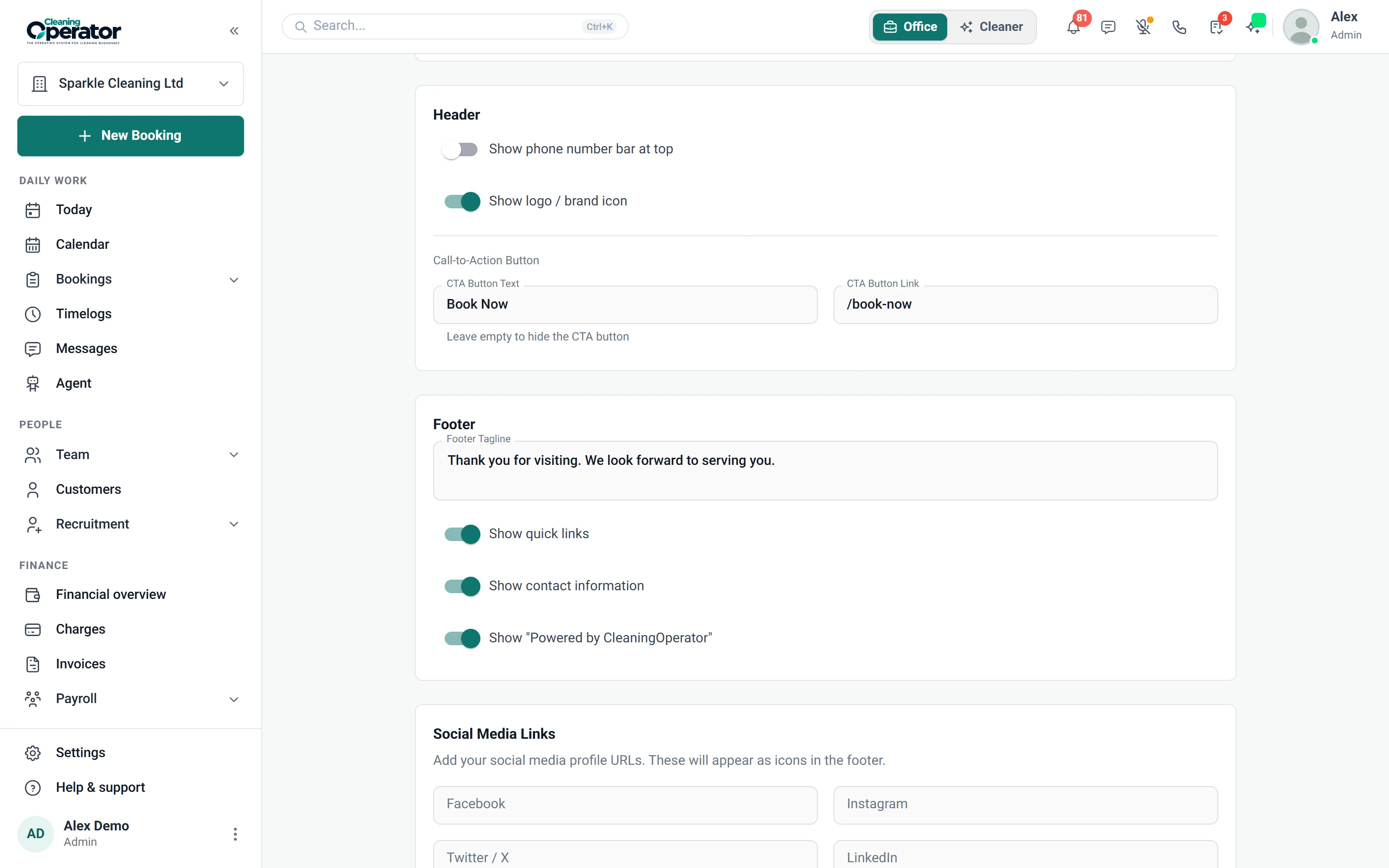This screenshot has width=1389, height=868.
Task: Switch to Cleaner mode
Action: click(991, 27)
